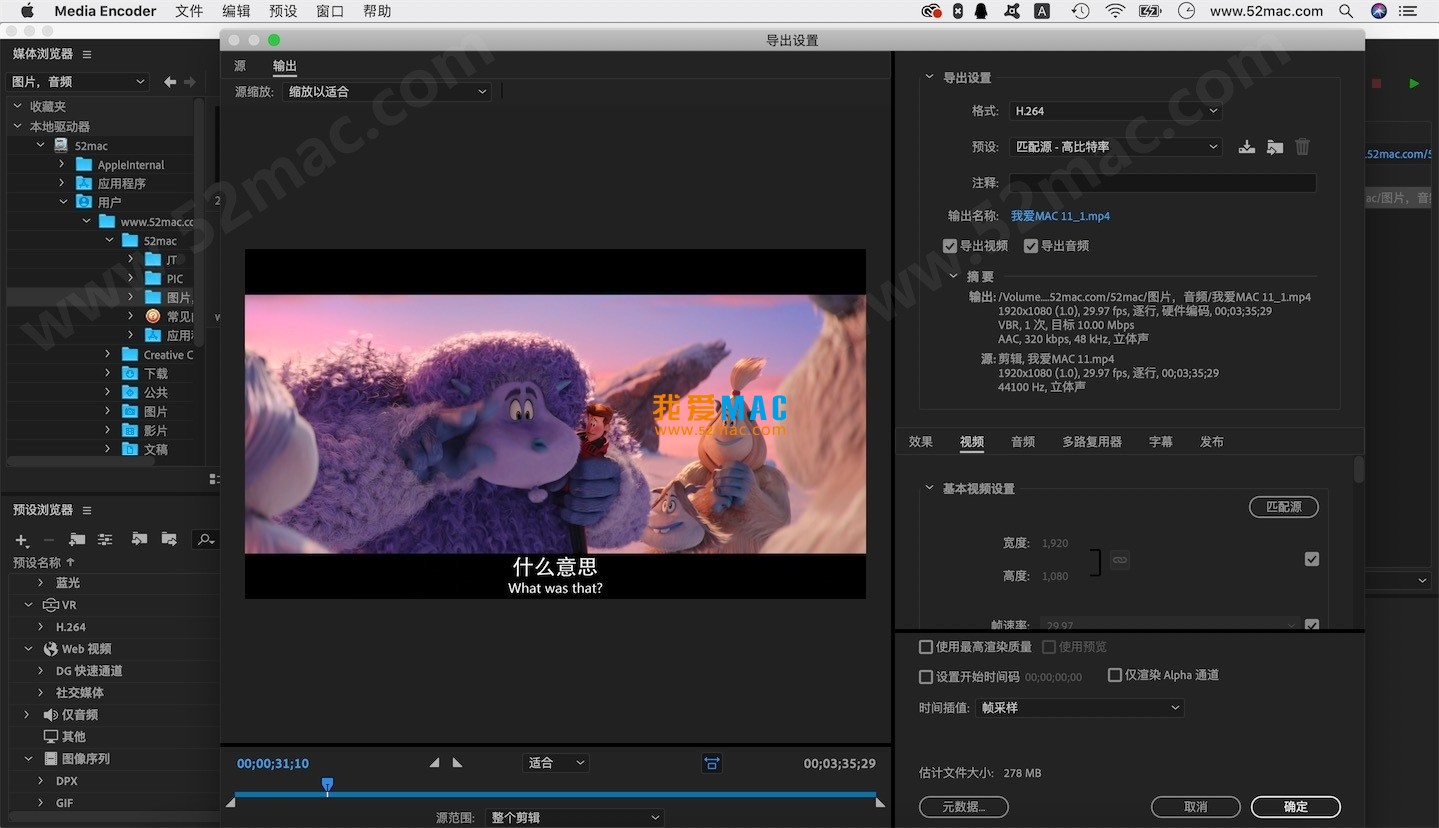Image resolution: width=1439 pixels, height=828 pixels.
Task: Open the 文件 menu in the menu bar
Action: (189, 11)
